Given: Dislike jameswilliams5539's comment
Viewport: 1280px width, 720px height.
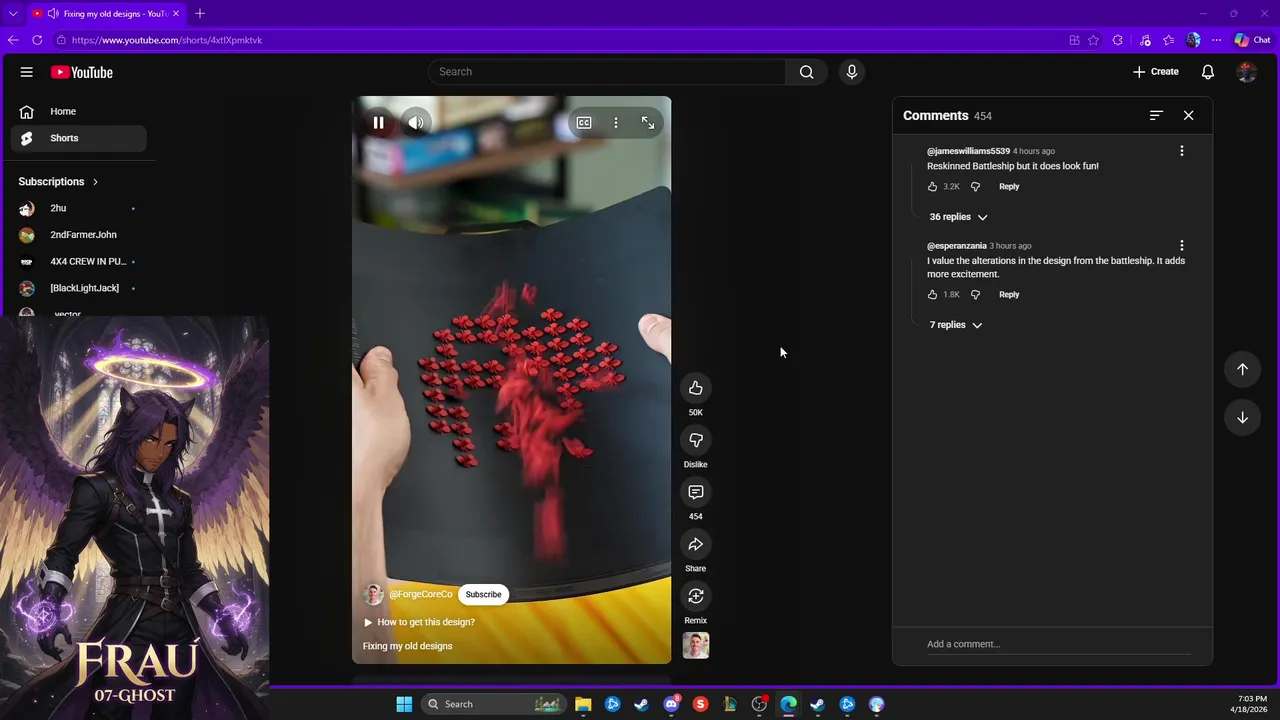Looking at the screenshot, I should coord(976,187).
